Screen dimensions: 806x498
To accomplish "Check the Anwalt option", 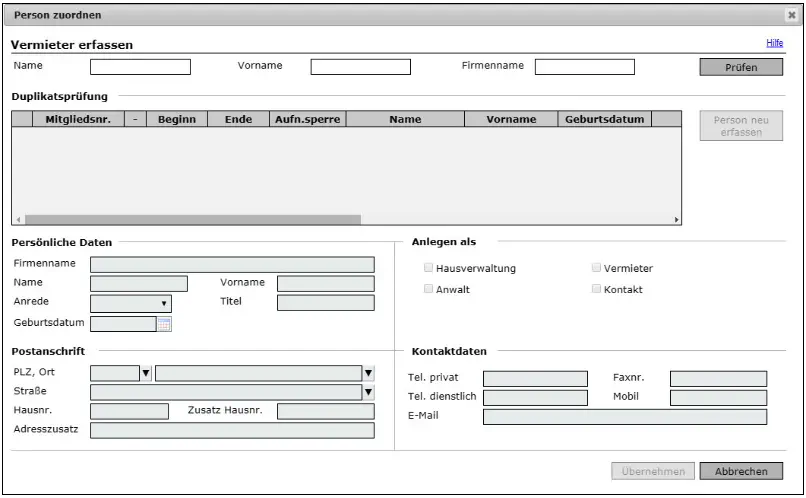I will (429, 289).
